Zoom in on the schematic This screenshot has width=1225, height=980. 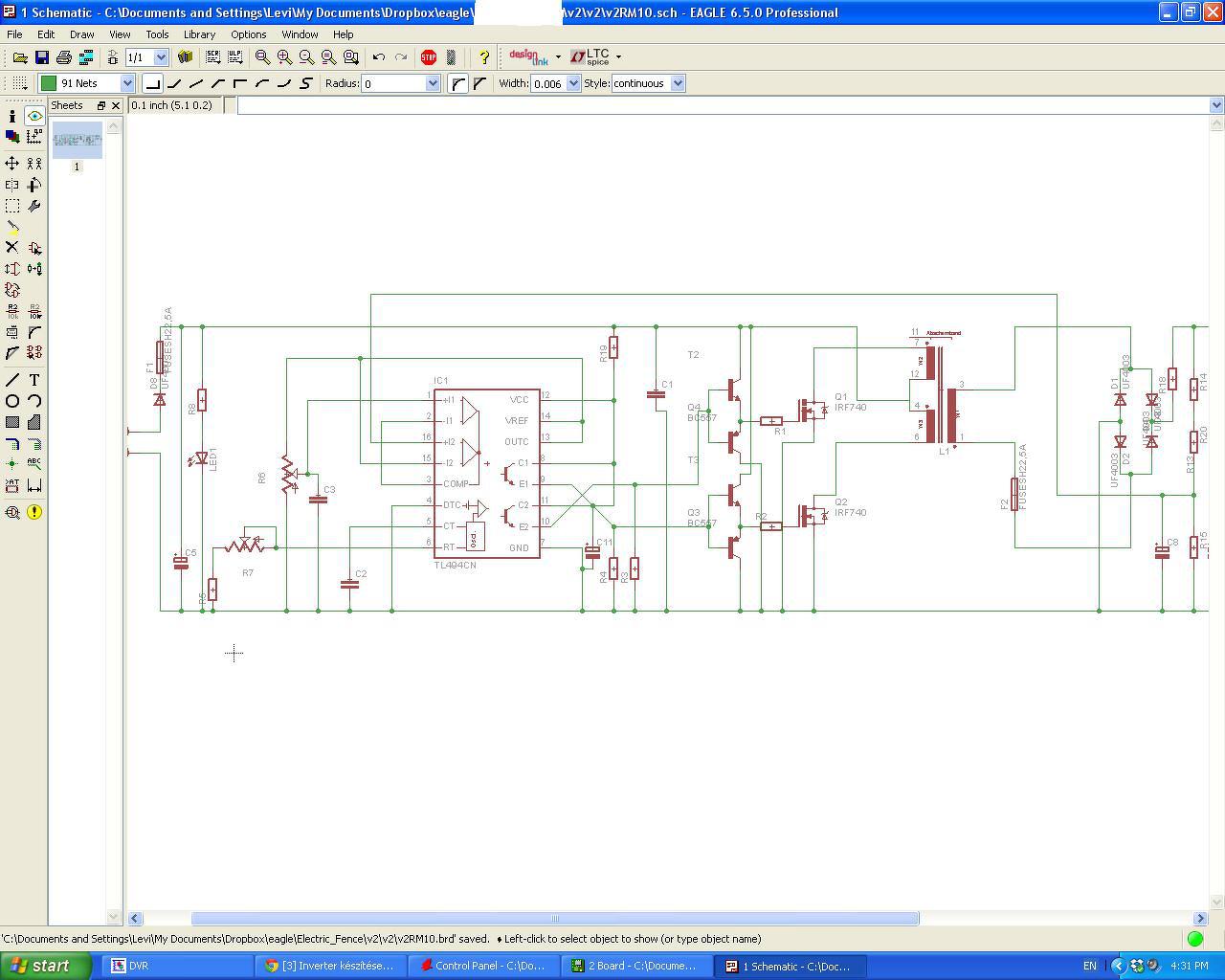(284, 57)
